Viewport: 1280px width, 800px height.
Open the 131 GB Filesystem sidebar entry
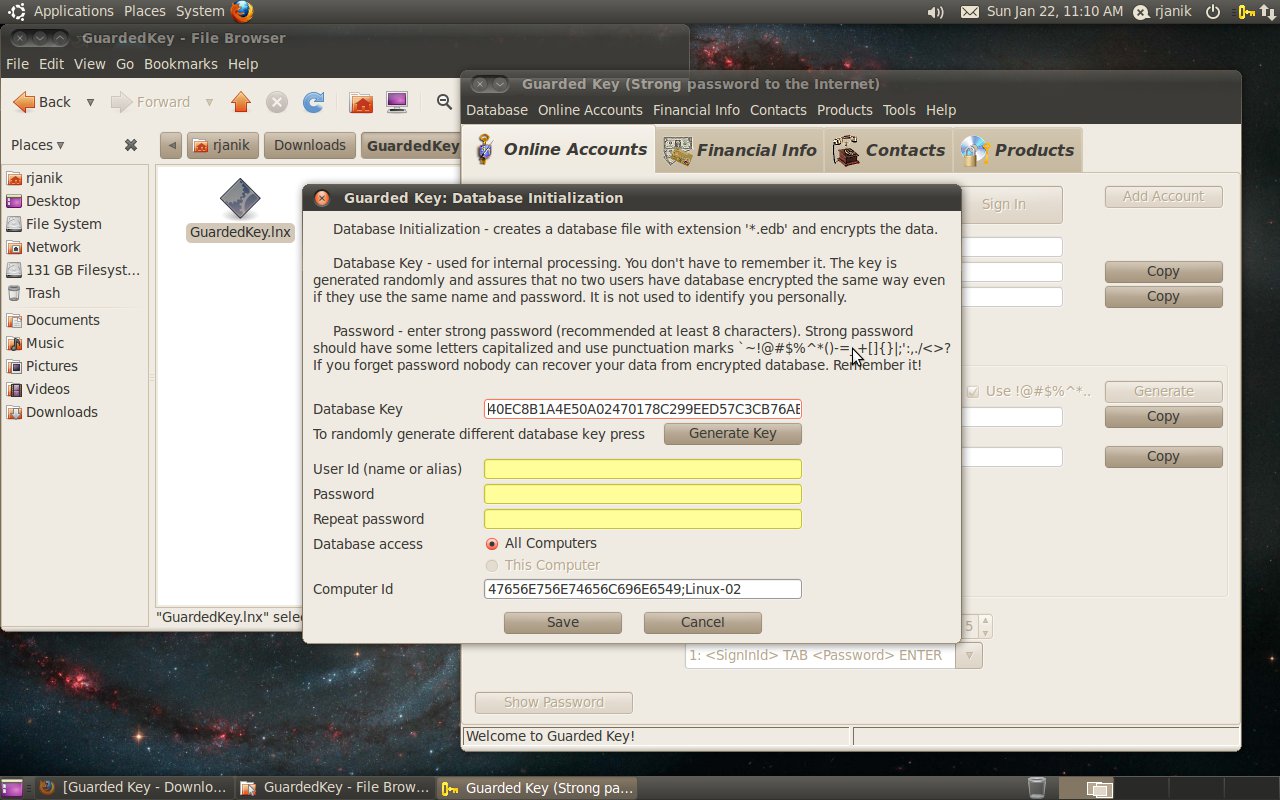coord(75,270)
